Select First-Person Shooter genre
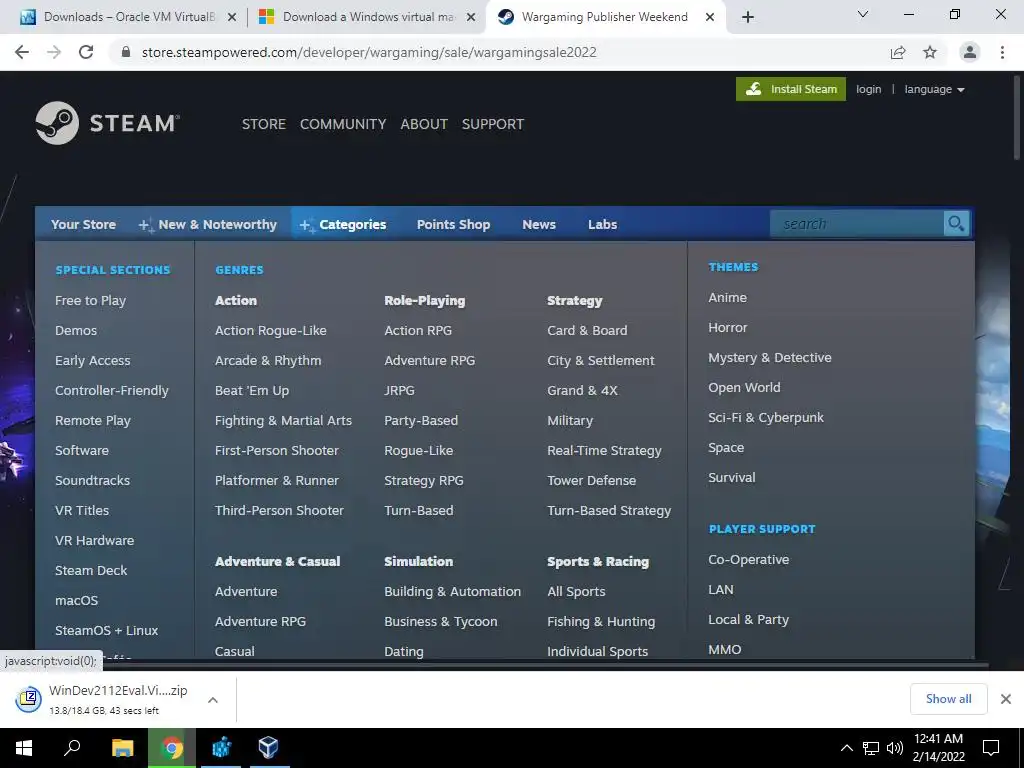This screenshot has height=768, width=1024. click(277, 451)
